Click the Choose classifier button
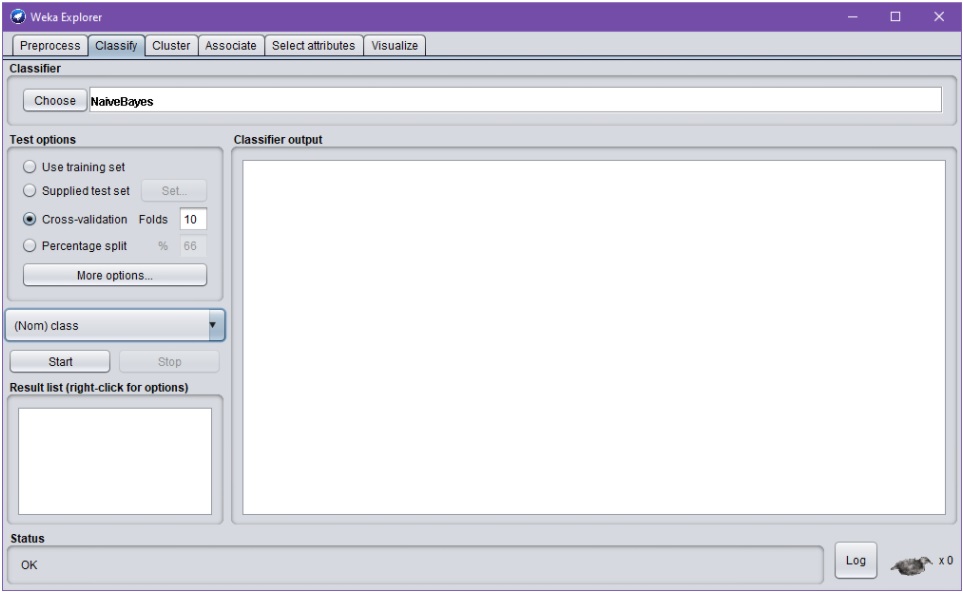Image resolution: width=963 pixels, height=592 pixels. coord(55,100)
